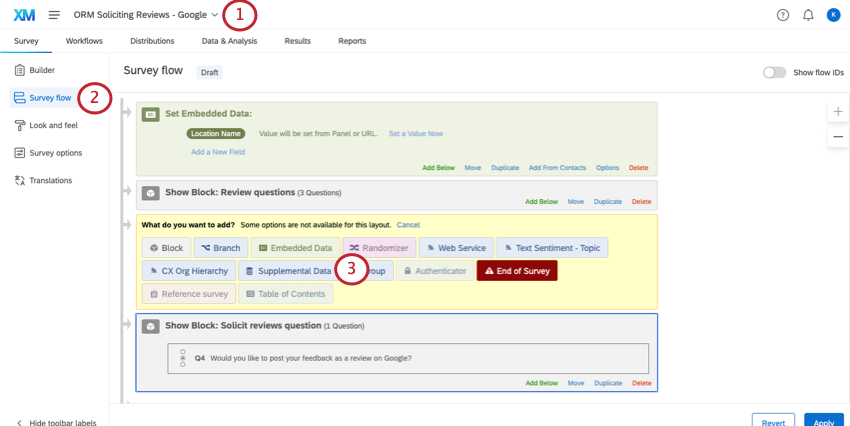Collapse sidebar with Hide toolbar labels
Image resolution: width=850 pixels, height=426 pixels.
(56, 422)
